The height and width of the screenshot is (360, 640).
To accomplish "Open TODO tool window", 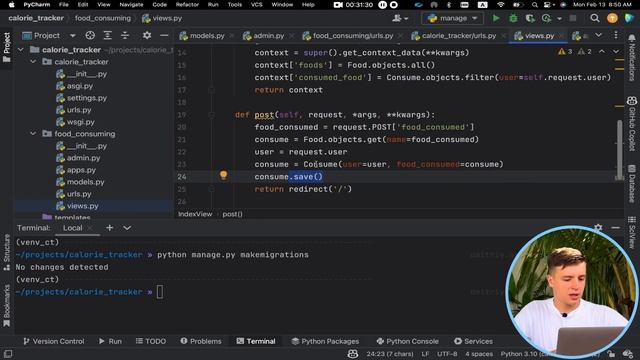I will [x=151, y=341].
